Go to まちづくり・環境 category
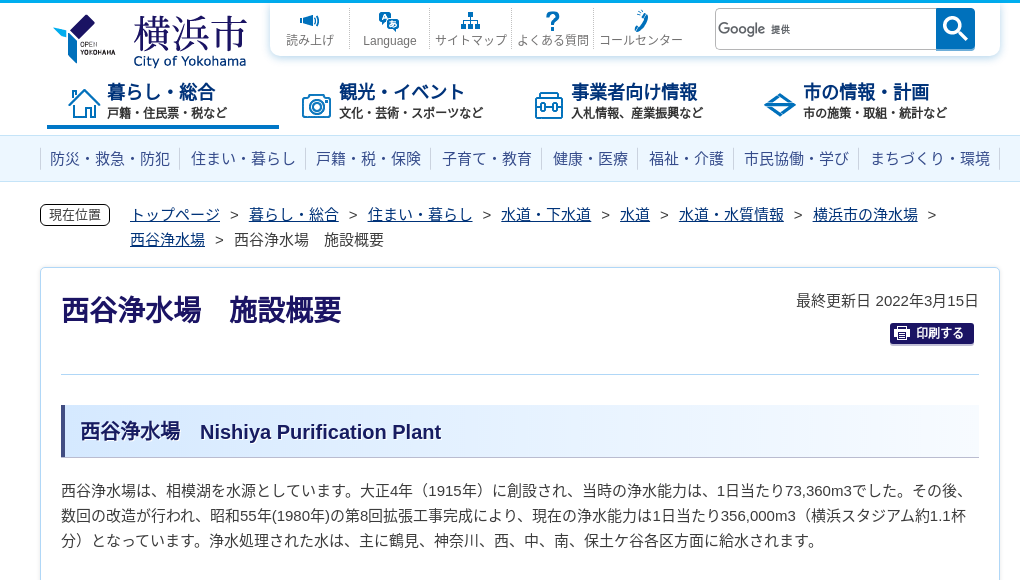The height and width of the screenshot is (580, 1020). tap(929, 158)
